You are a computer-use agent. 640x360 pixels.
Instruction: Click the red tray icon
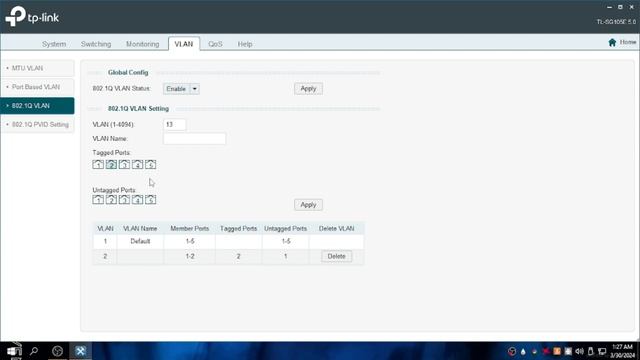pos(546,351)
